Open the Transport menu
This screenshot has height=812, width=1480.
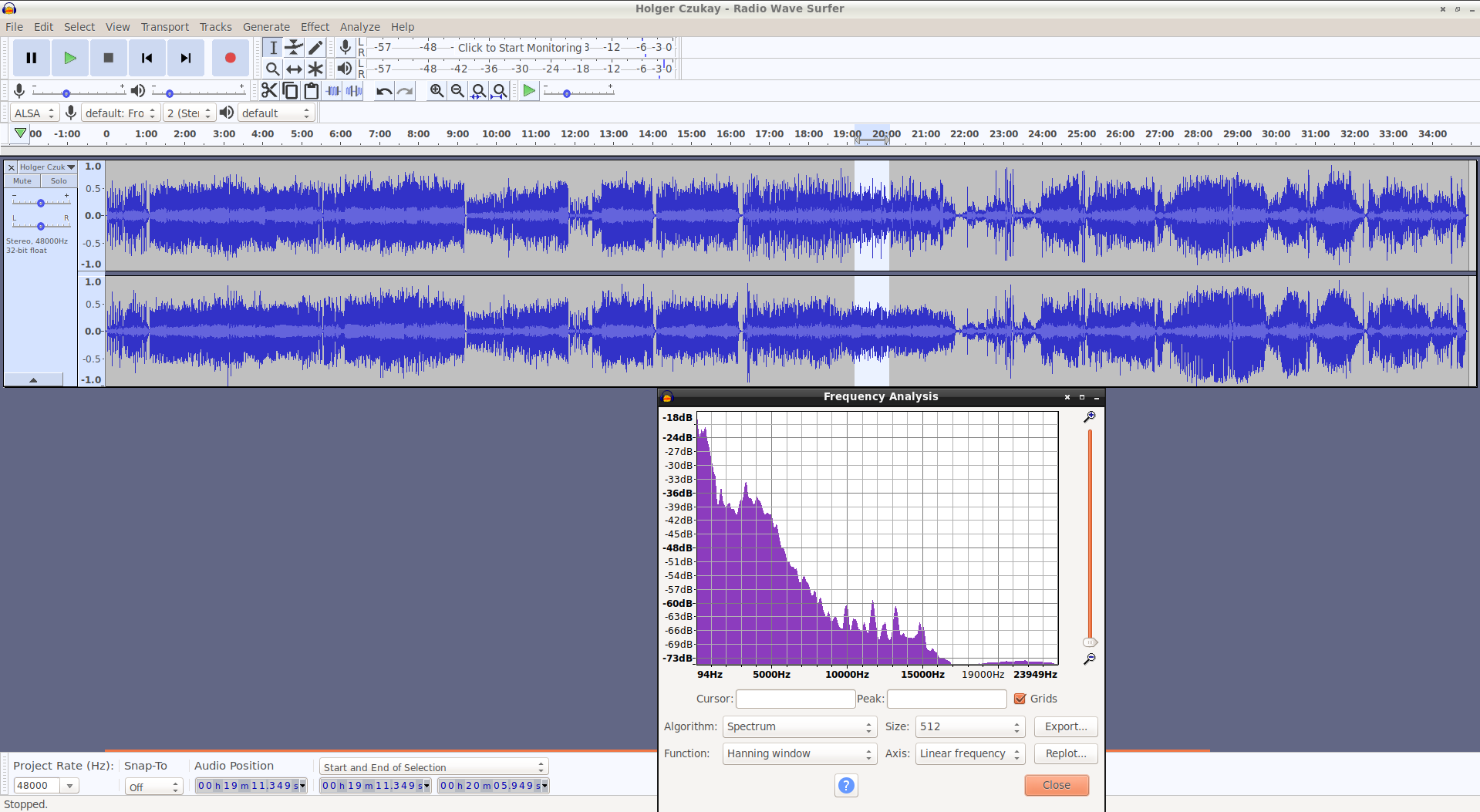point(164,27)
